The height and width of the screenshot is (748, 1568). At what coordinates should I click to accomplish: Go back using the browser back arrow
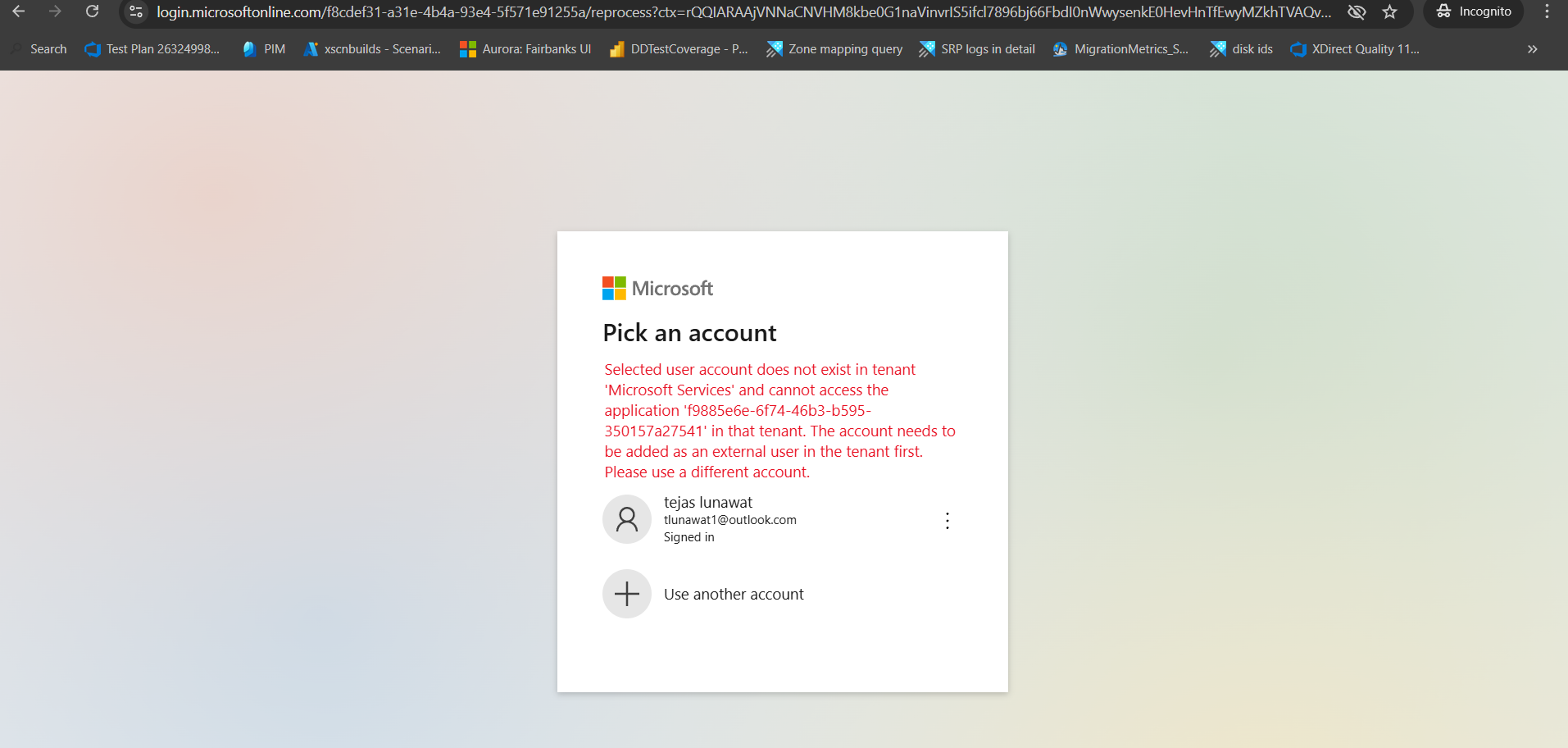click(18, 11)
